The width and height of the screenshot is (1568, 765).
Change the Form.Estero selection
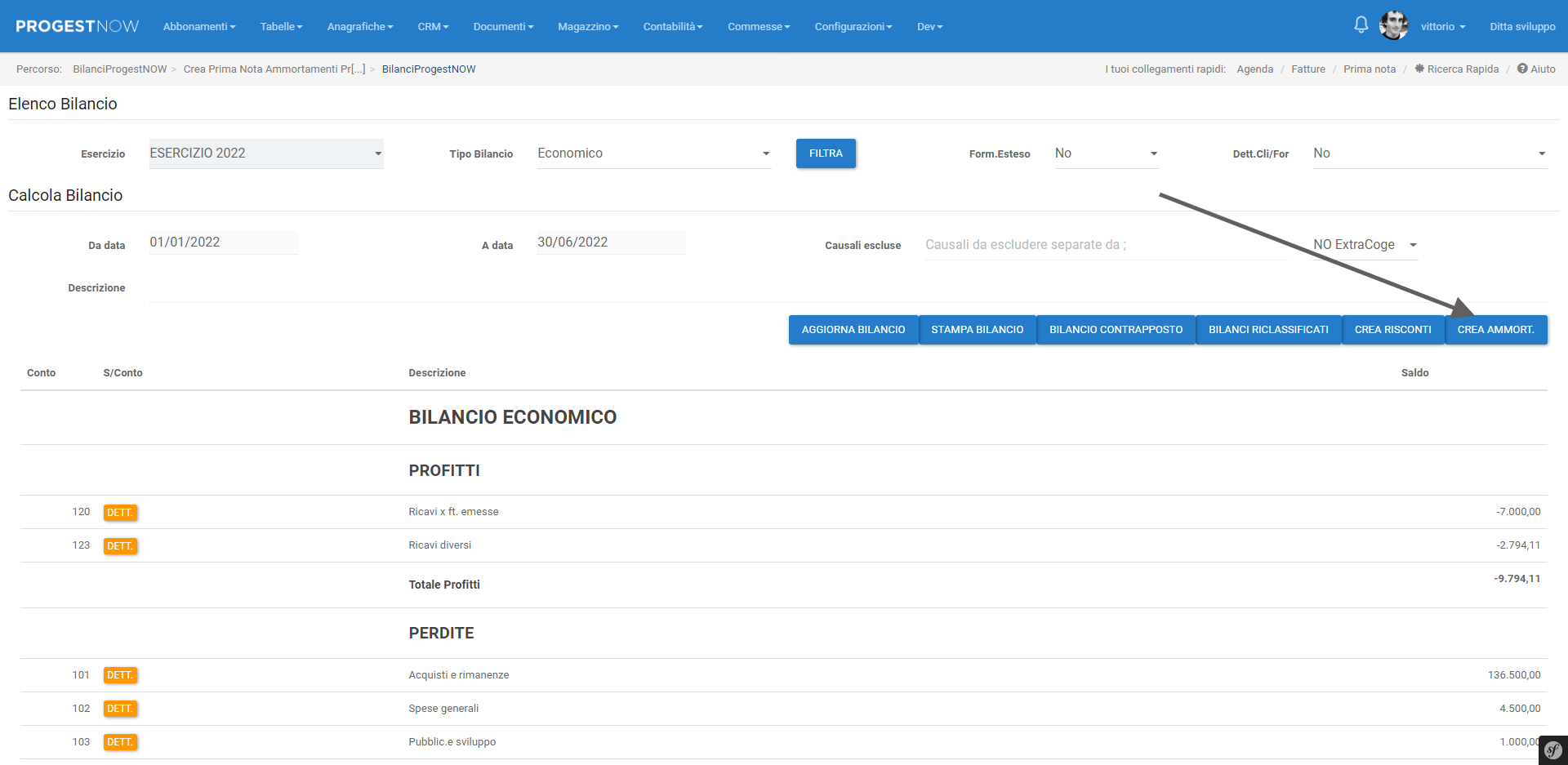(x=1106, y=153)
